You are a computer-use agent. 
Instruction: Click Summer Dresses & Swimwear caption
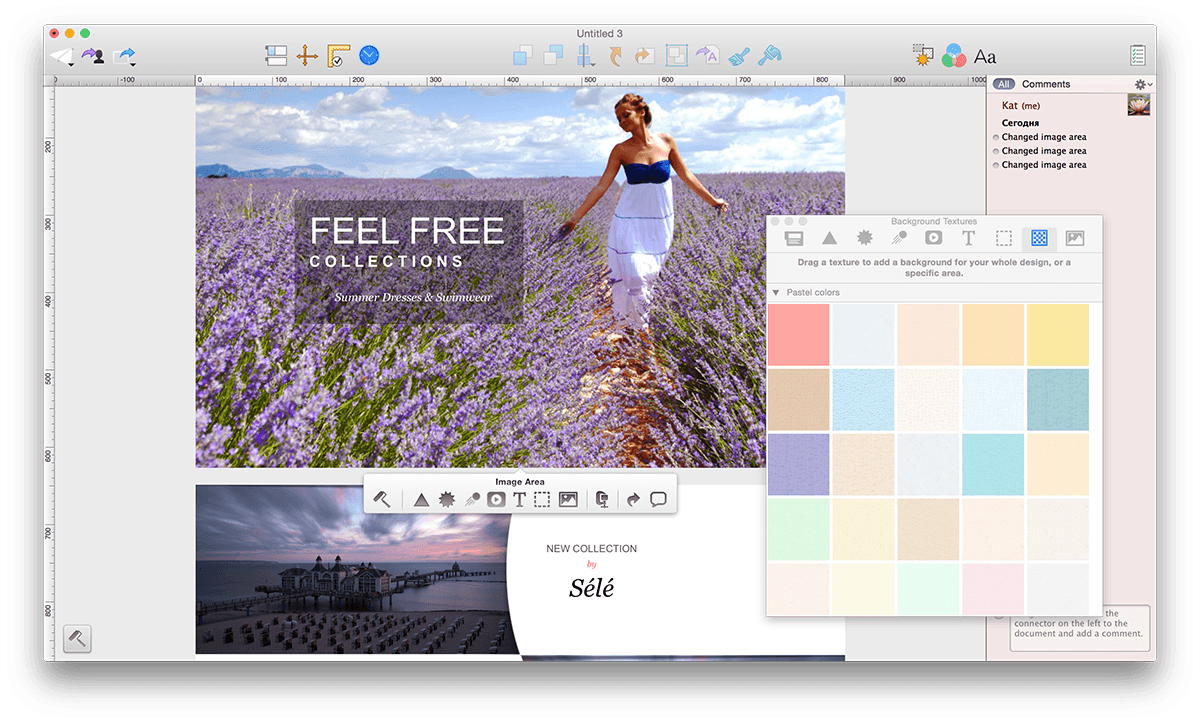pos(414,297)
